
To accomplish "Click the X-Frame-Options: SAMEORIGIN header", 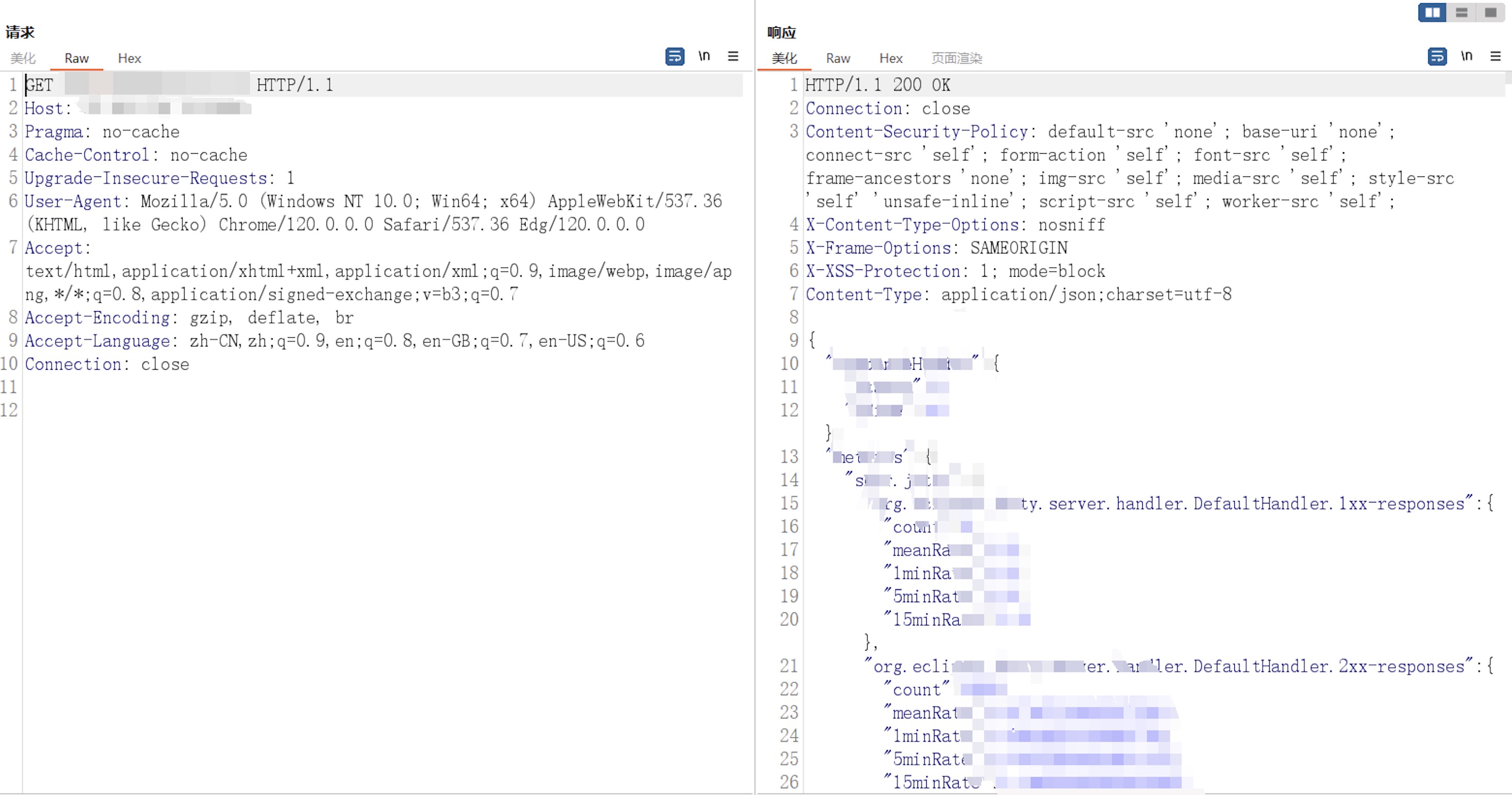I will click(x=937, y=247).
